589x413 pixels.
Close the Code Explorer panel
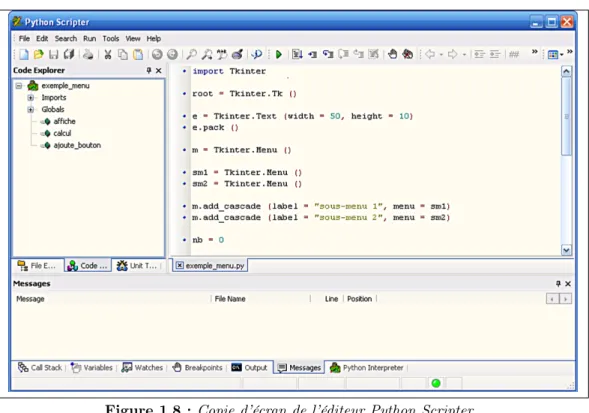tap(159, 70)
